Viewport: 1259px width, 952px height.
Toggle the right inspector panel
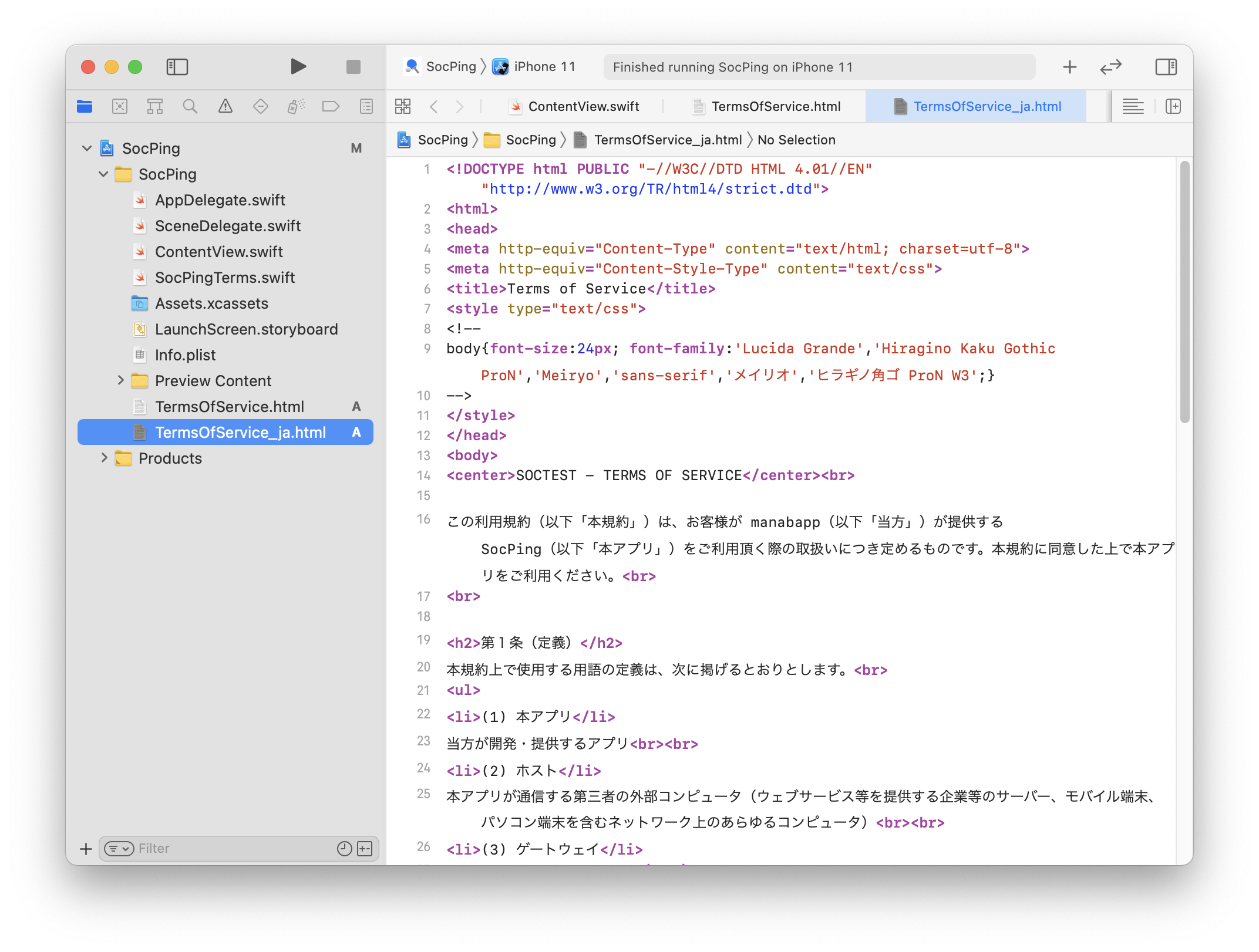[1166, 67]
